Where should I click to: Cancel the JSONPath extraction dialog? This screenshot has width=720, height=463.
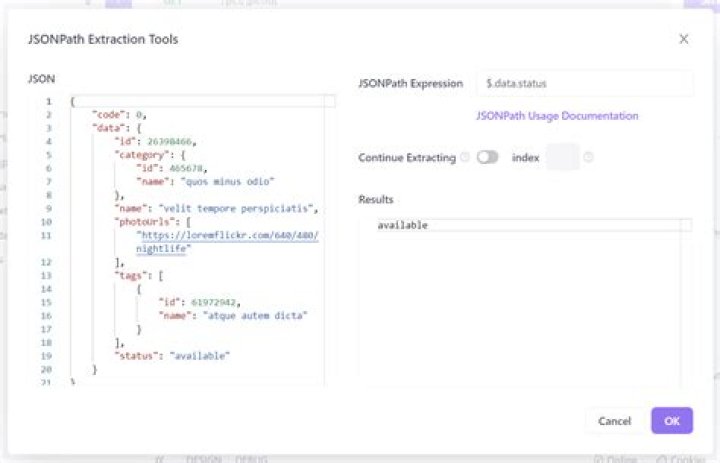click(x=614, y=421)
